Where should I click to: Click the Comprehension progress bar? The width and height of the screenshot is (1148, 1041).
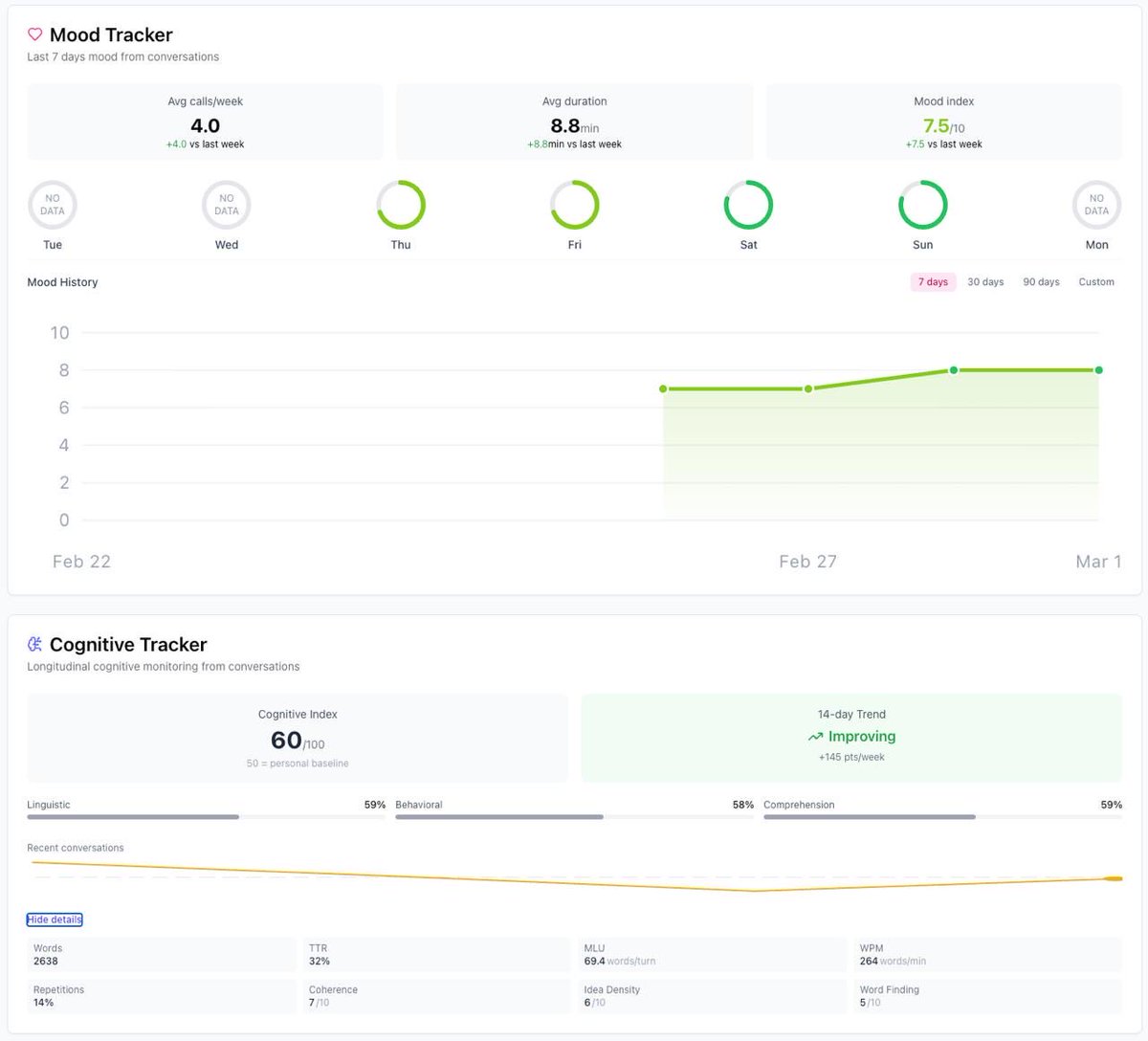point(942,817)
